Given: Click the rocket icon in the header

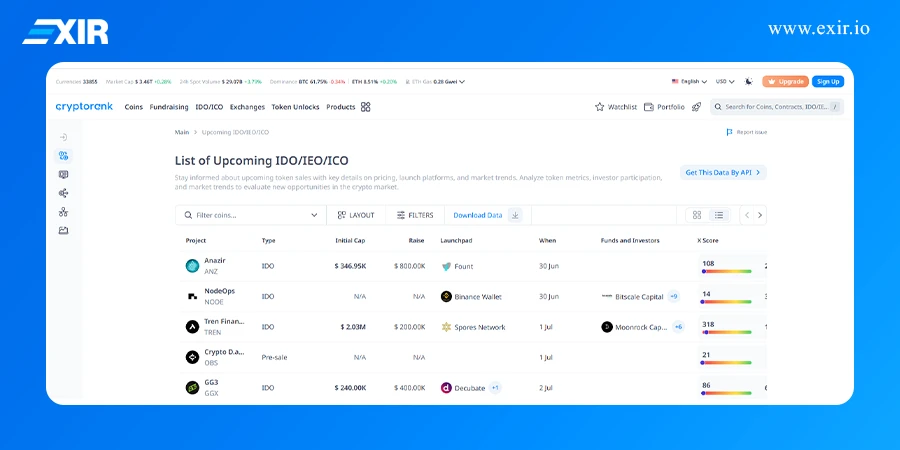Looking at the screenshot, I should (x=696, y=107).
